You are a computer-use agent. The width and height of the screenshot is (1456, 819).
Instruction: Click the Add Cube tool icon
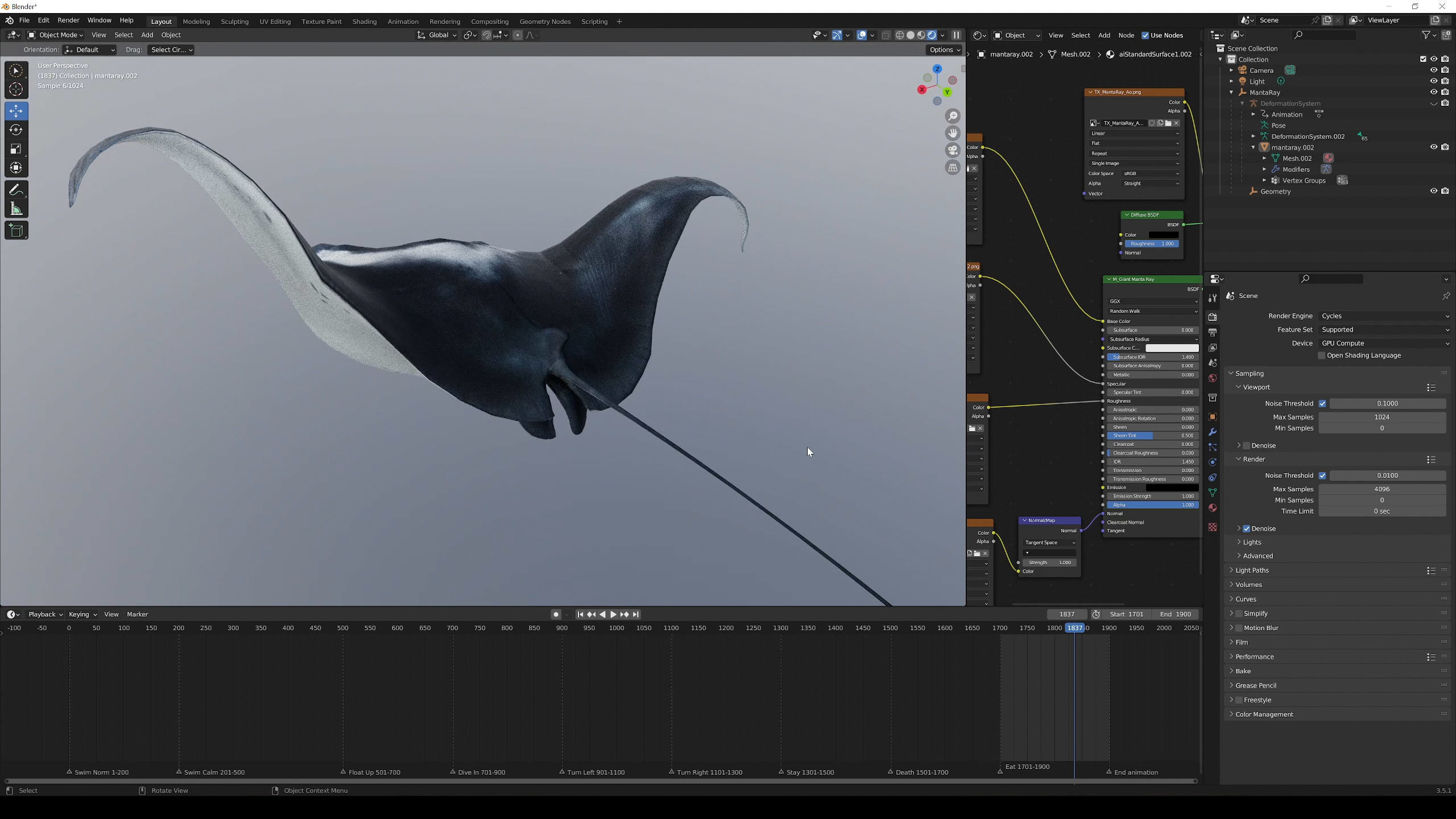pos(16,230)
